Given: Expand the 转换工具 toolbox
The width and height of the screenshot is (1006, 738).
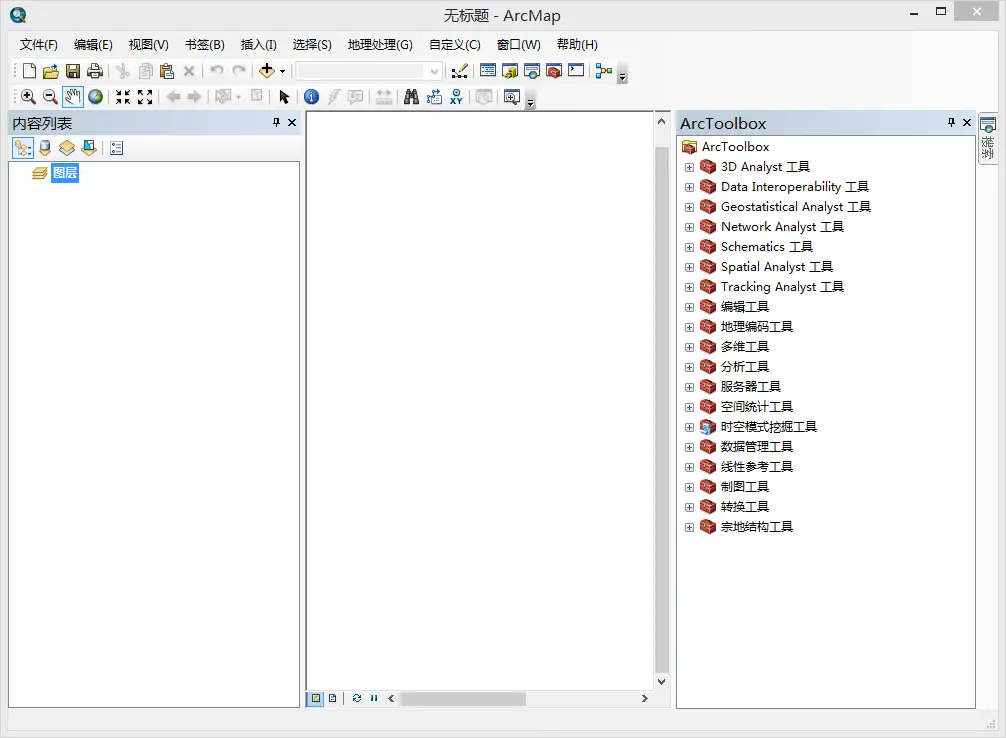Looking at the screenshot, I should click(689, 508).
